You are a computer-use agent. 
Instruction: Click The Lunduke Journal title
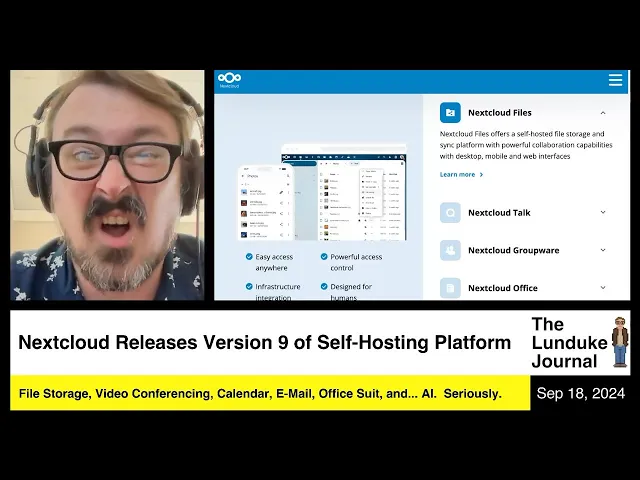click(569, 343)
